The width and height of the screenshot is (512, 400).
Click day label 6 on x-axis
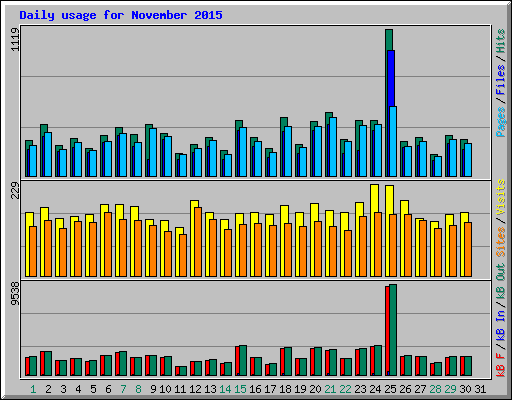pos(108,389)
